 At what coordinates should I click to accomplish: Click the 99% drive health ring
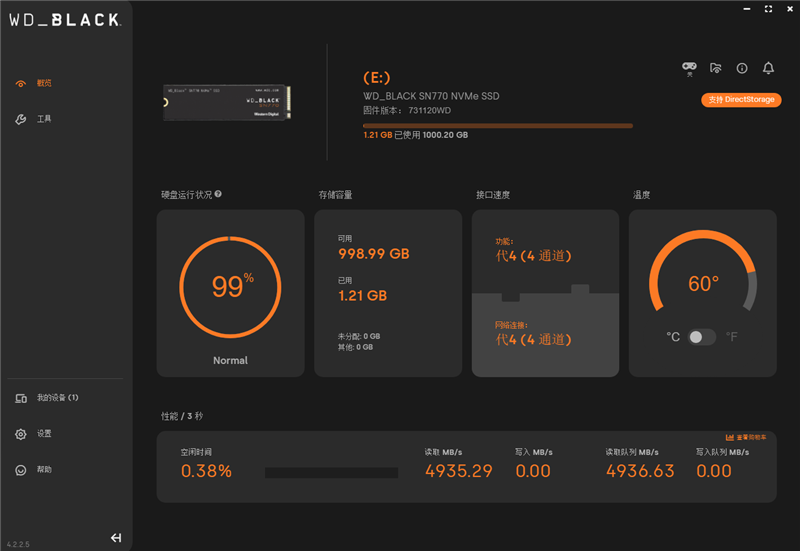(x=230, y=287)
